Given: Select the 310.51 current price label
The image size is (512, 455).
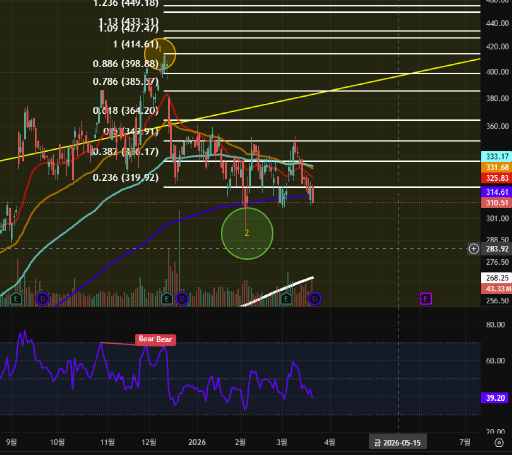Looking at the screenshot, I should 496,203.
